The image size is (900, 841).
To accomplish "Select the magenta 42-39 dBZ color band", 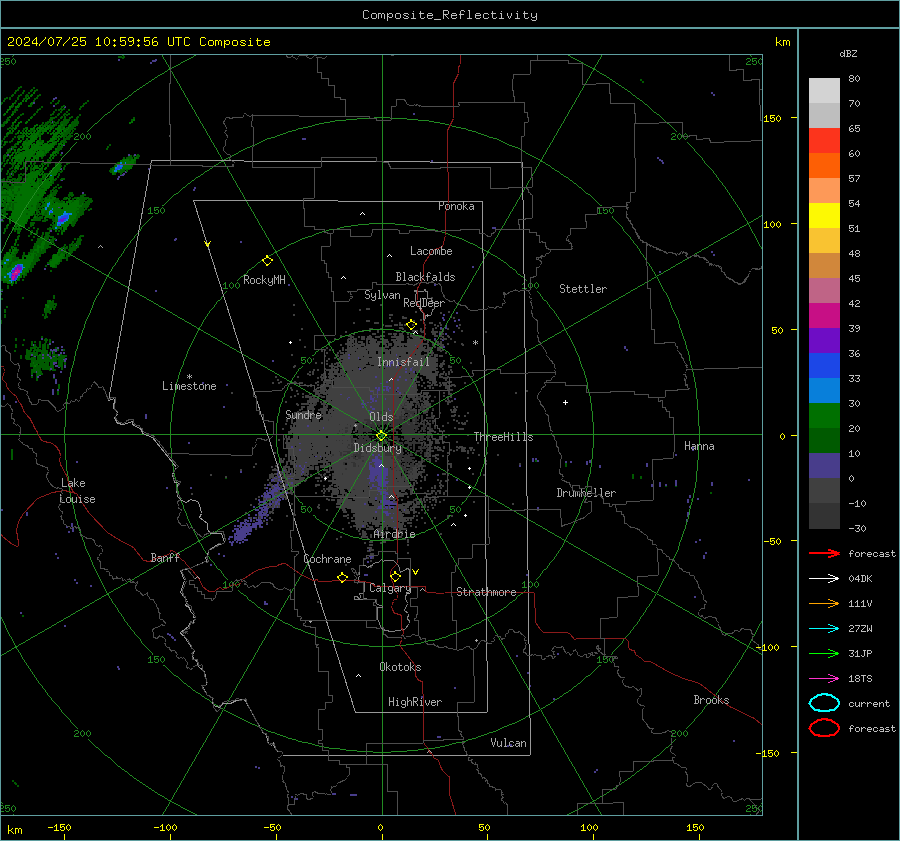I will 824,316.
